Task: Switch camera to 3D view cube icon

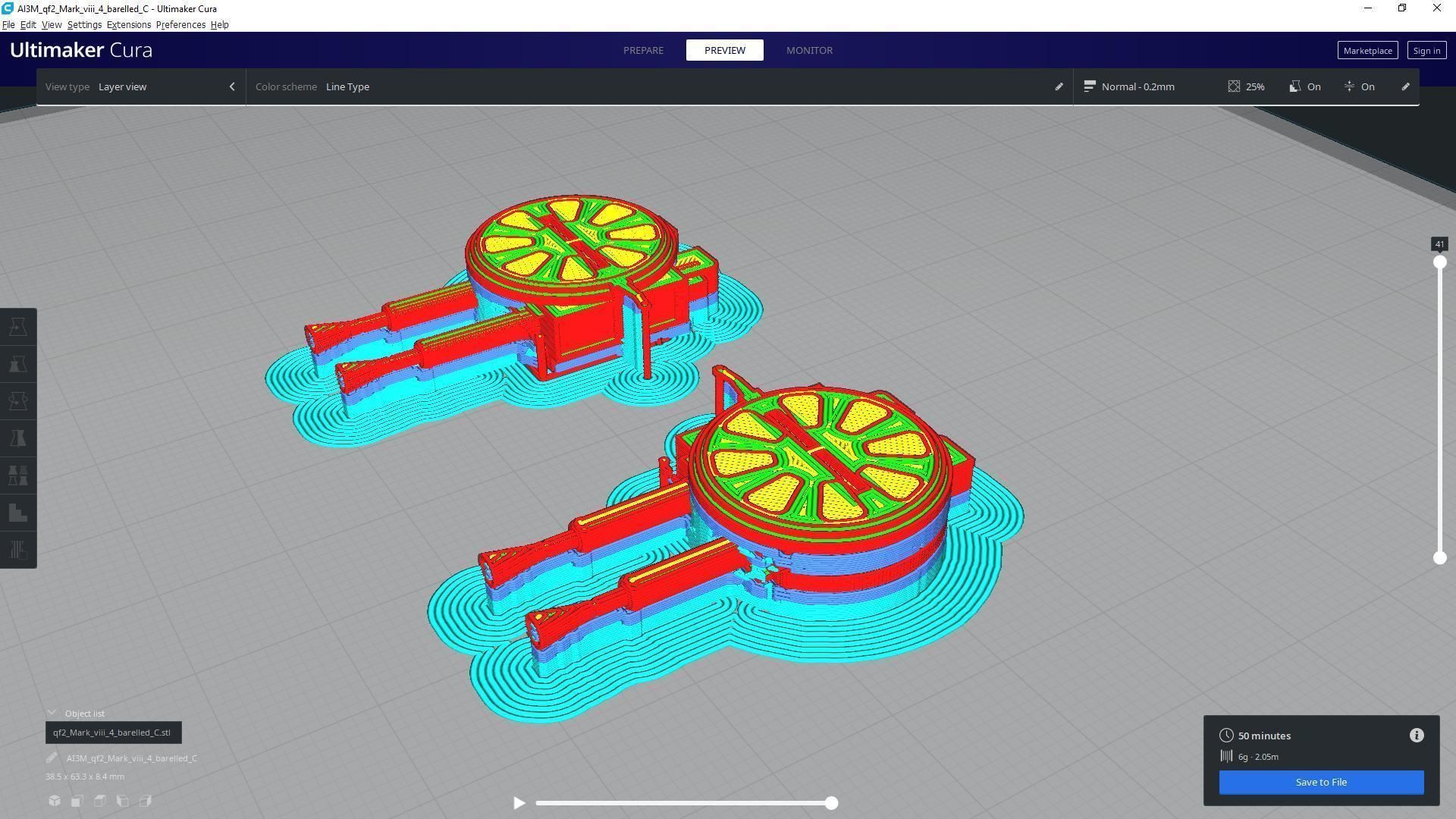Action: click(x=55, y=801)
